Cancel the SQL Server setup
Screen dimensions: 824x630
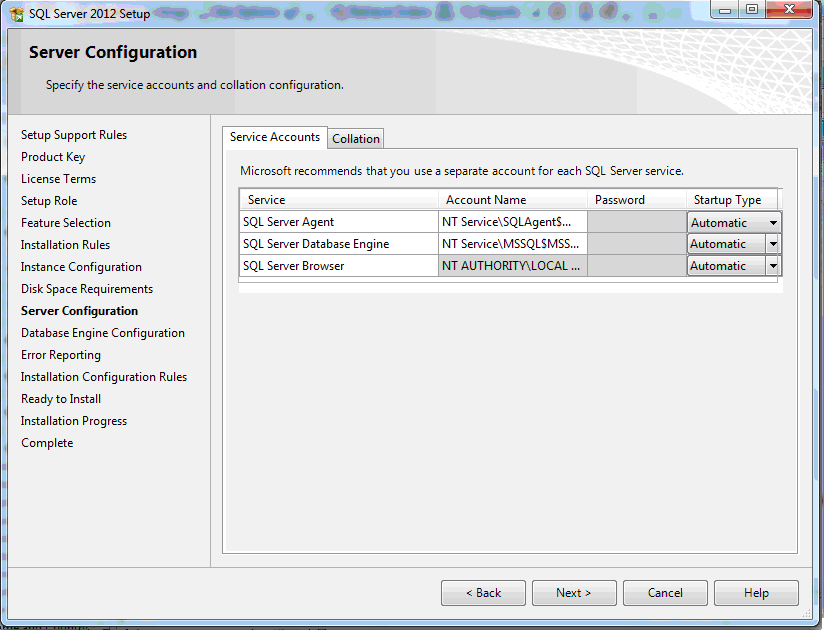(665, 593)
